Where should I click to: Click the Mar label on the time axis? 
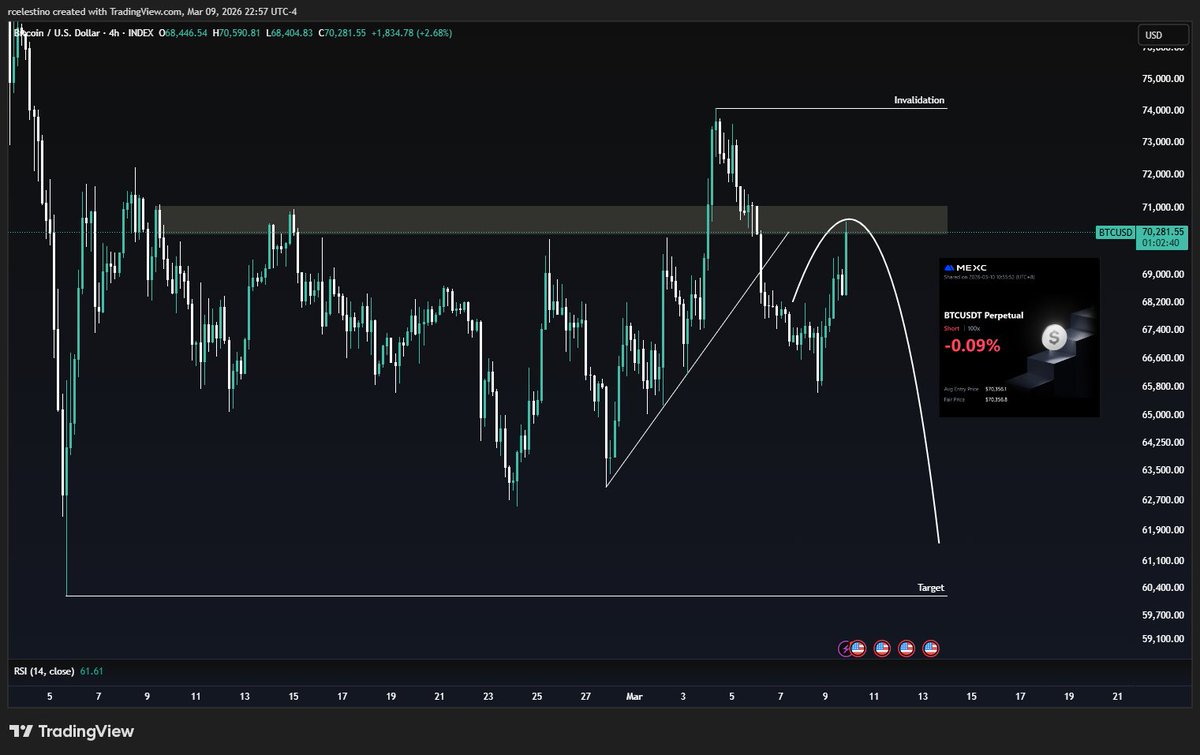[x=634, y=696]
